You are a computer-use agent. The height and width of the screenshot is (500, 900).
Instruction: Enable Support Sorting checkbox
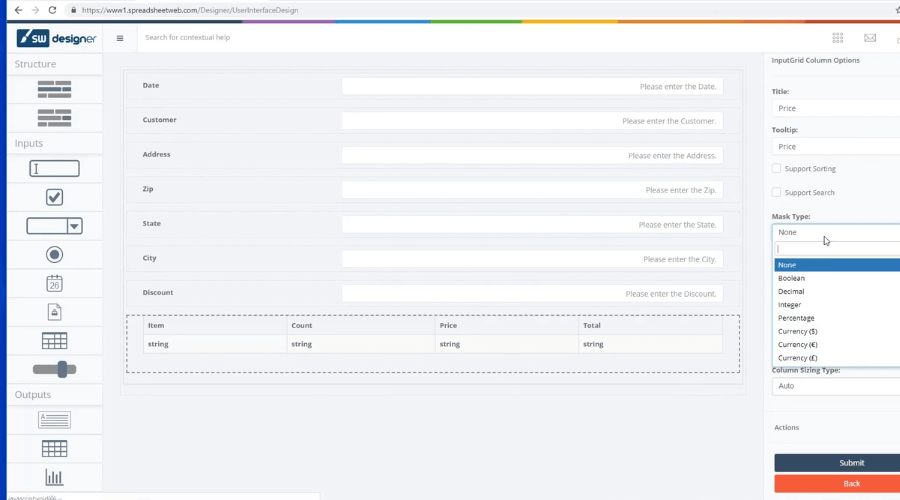777,168
